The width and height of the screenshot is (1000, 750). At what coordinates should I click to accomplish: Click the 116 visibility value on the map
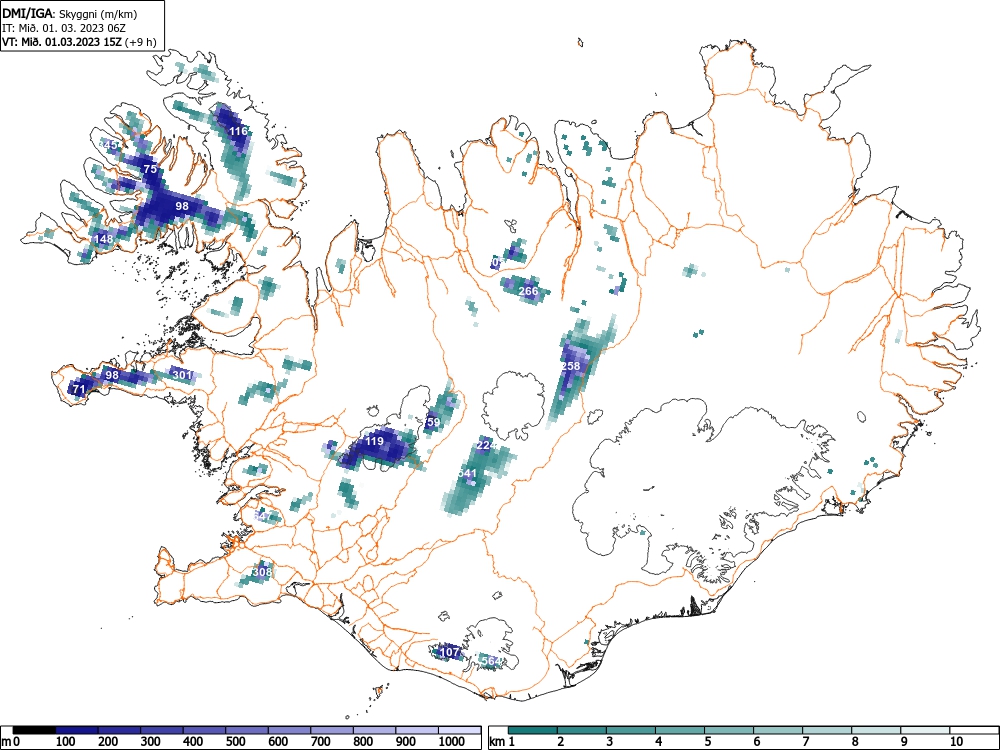click(x=239, y=131)
